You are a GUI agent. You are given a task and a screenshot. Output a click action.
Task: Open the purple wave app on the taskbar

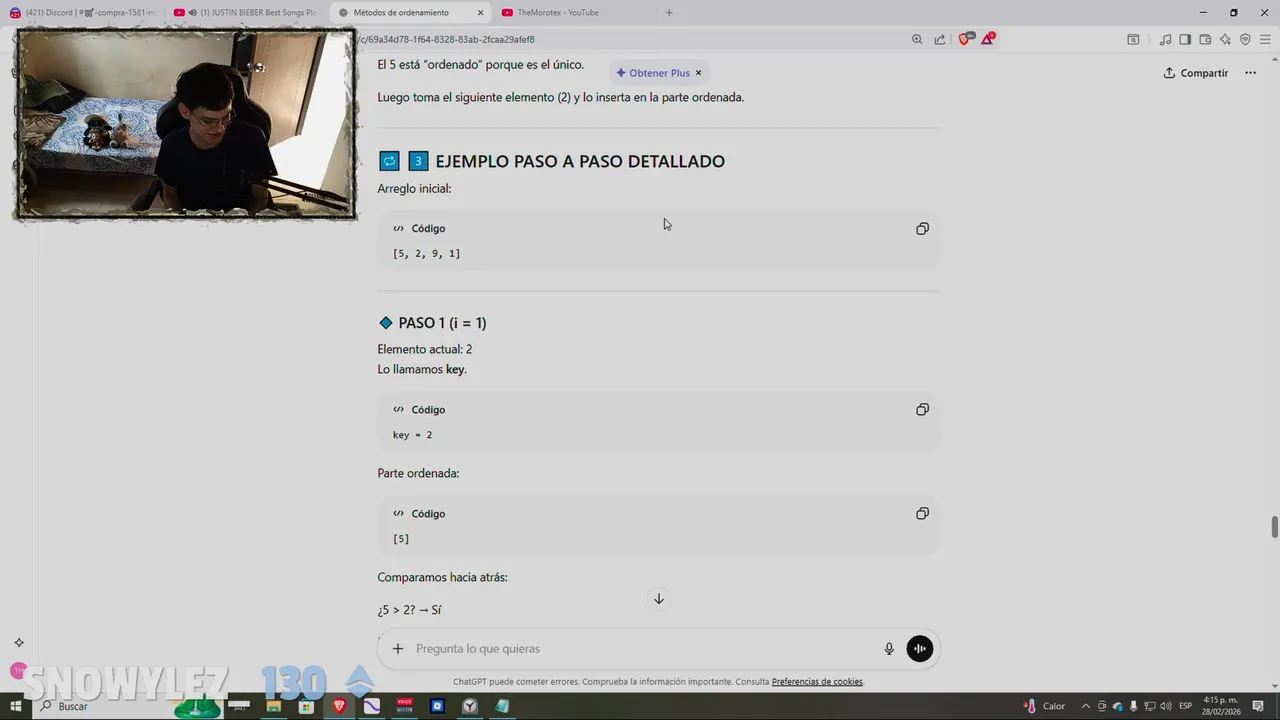pos(372,706)
